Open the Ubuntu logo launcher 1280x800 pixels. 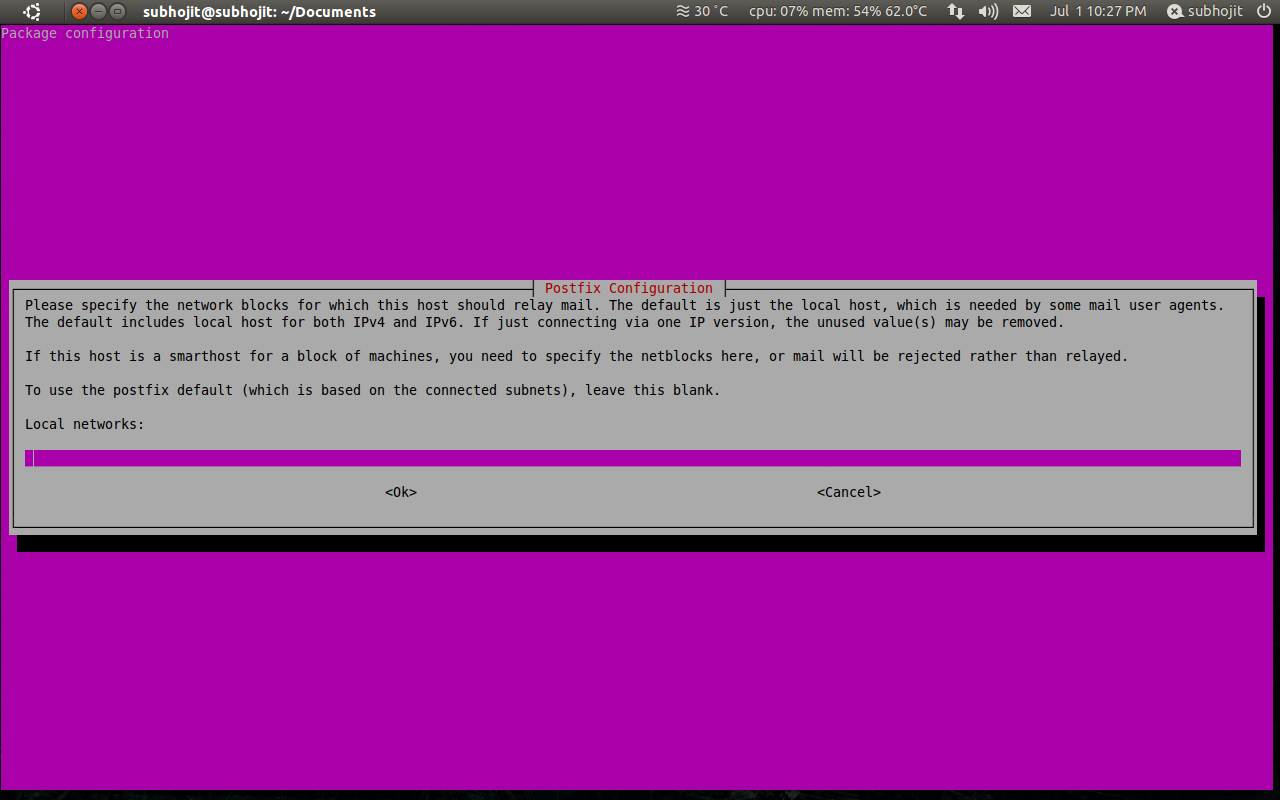(x=33, y=12)
